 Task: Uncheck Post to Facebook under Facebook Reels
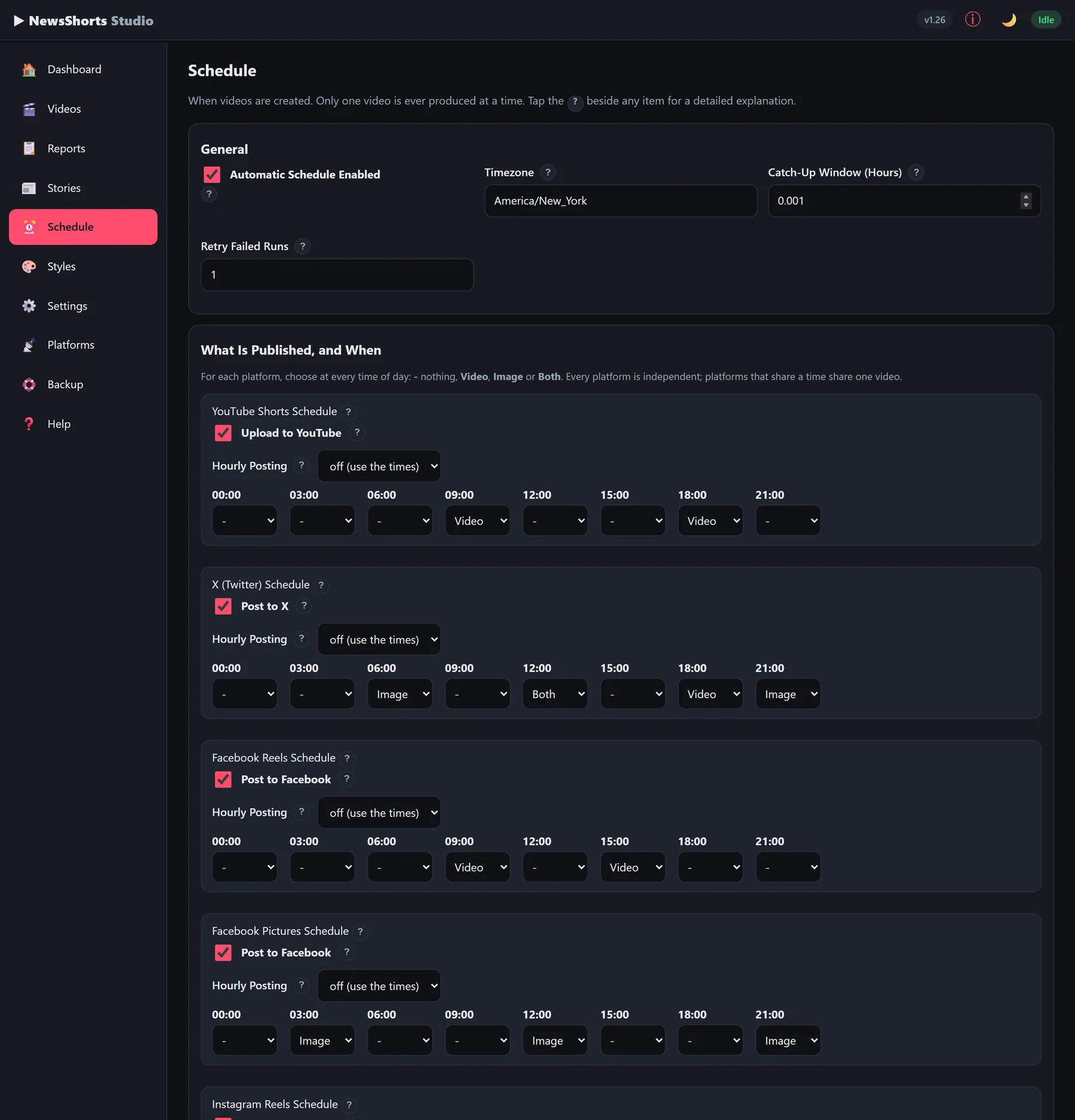click(x=223, y=780)
